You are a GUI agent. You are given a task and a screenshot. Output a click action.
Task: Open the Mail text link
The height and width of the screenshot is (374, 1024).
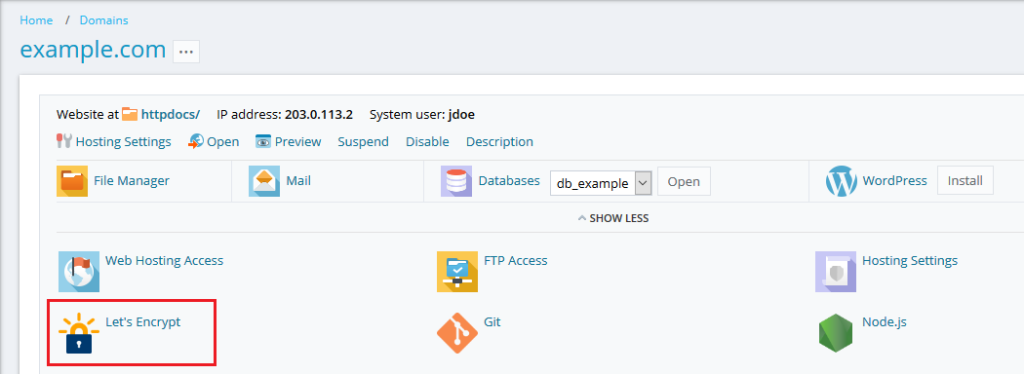tap(298, 181)
